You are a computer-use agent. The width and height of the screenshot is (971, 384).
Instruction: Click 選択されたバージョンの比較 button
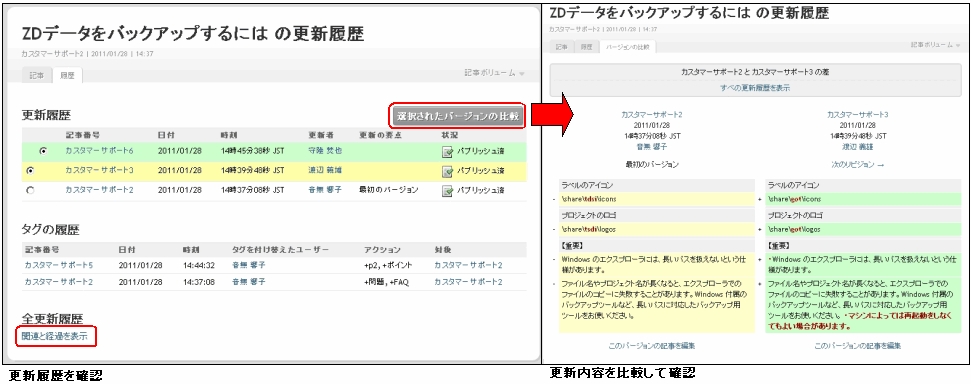[x=458, y=116]
